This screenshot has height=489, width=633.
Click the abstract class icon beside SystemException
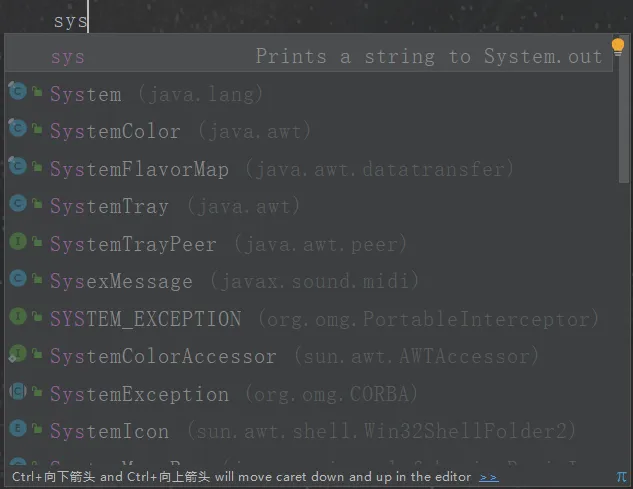tap(18, 391)
